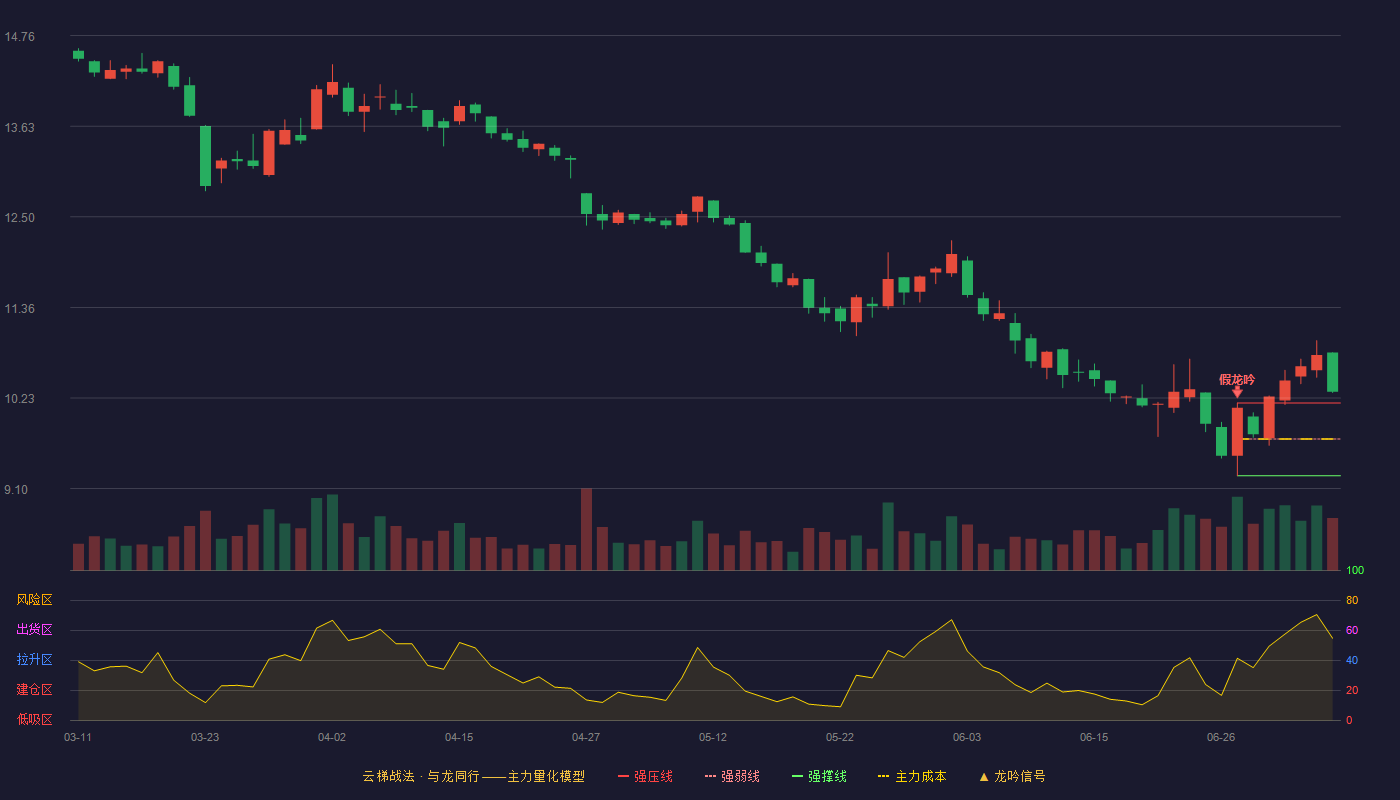Click the 假龙吟 signal marker on chart
The width and height of the screenshot is (1400, 800).
click(x=1237, y=384)
